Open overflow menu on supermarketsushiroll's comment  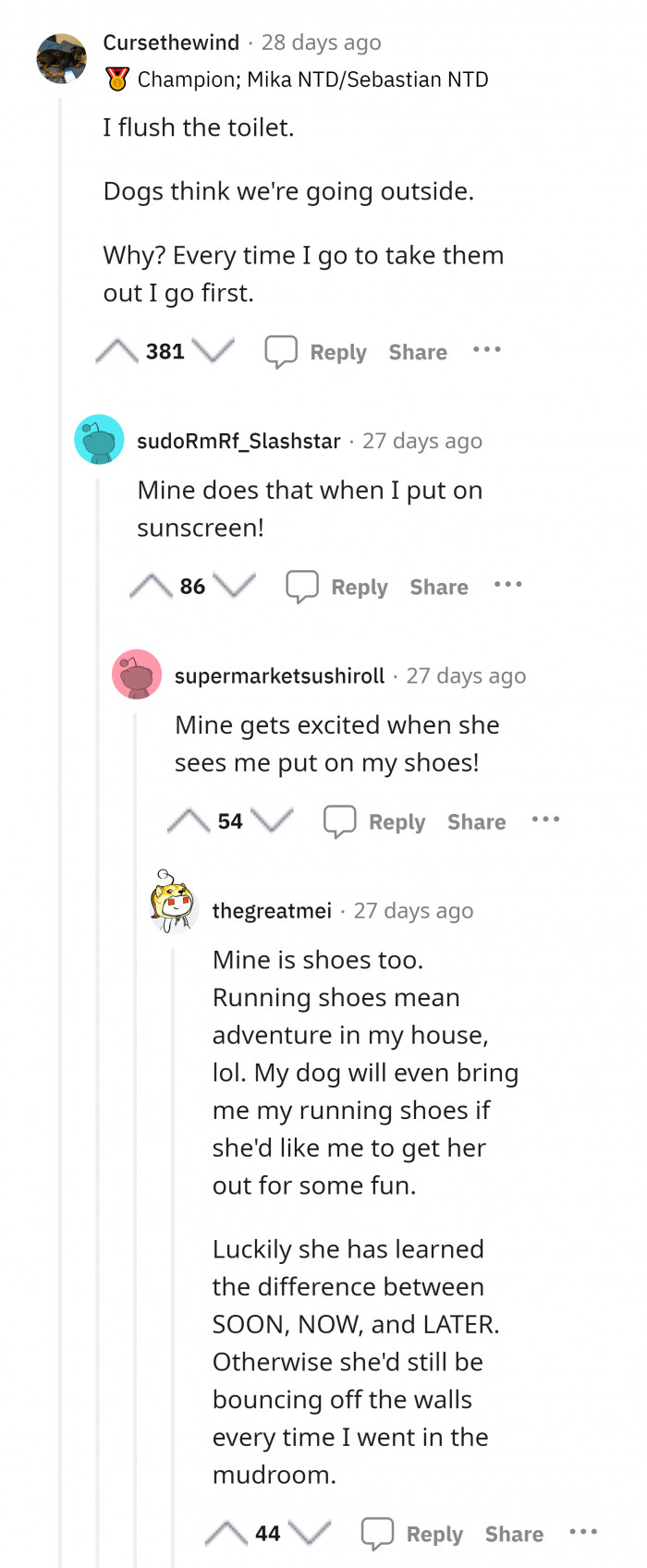pyautogui.click(x=546, y=820)
